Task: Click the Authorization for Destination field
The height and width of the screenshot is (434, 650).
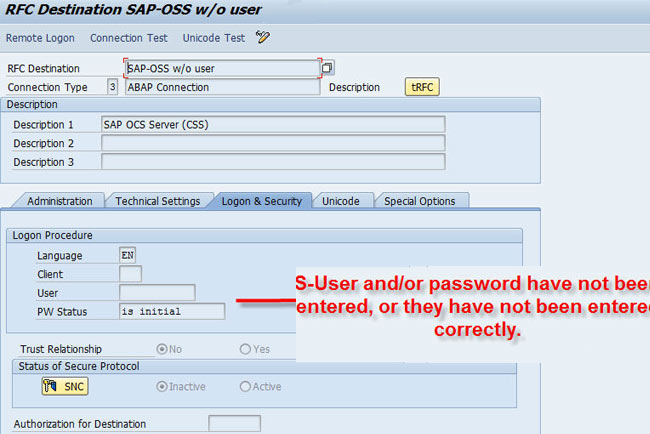Action: tap(235, 424)
